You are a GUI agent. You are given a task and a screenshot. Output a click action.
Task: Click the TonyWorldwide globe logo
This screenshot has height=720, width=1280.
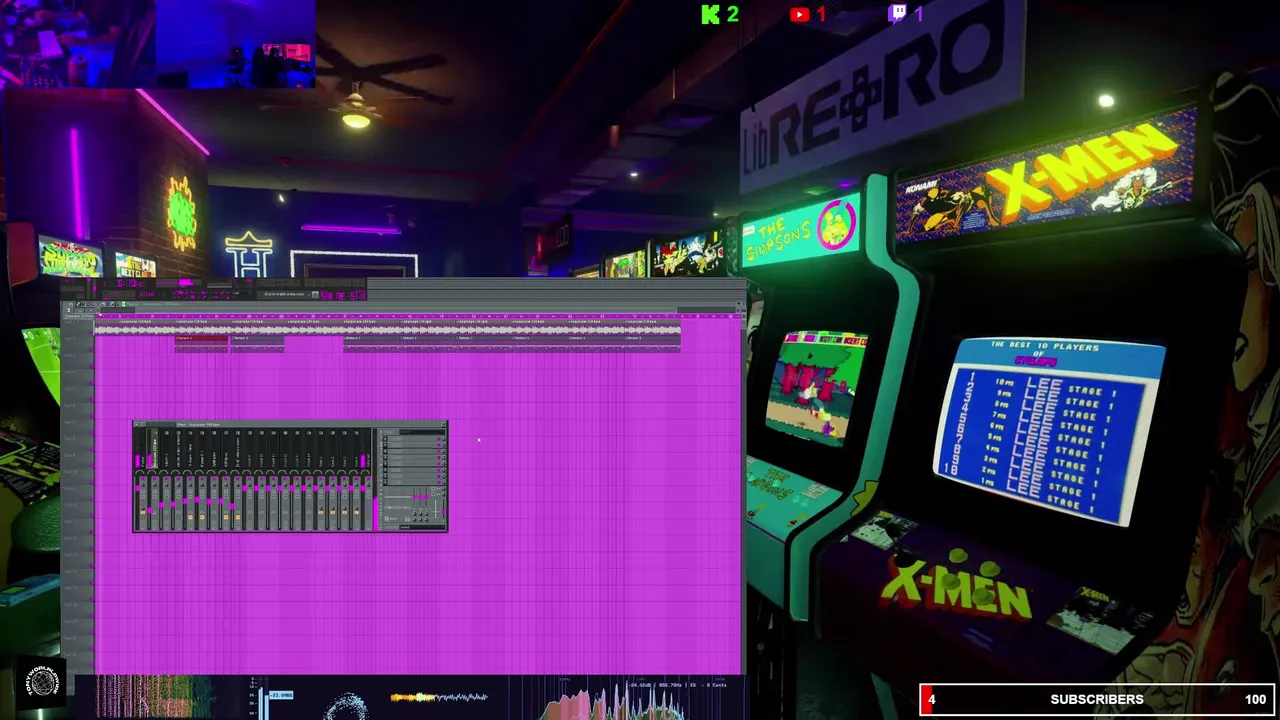(42, 683)
